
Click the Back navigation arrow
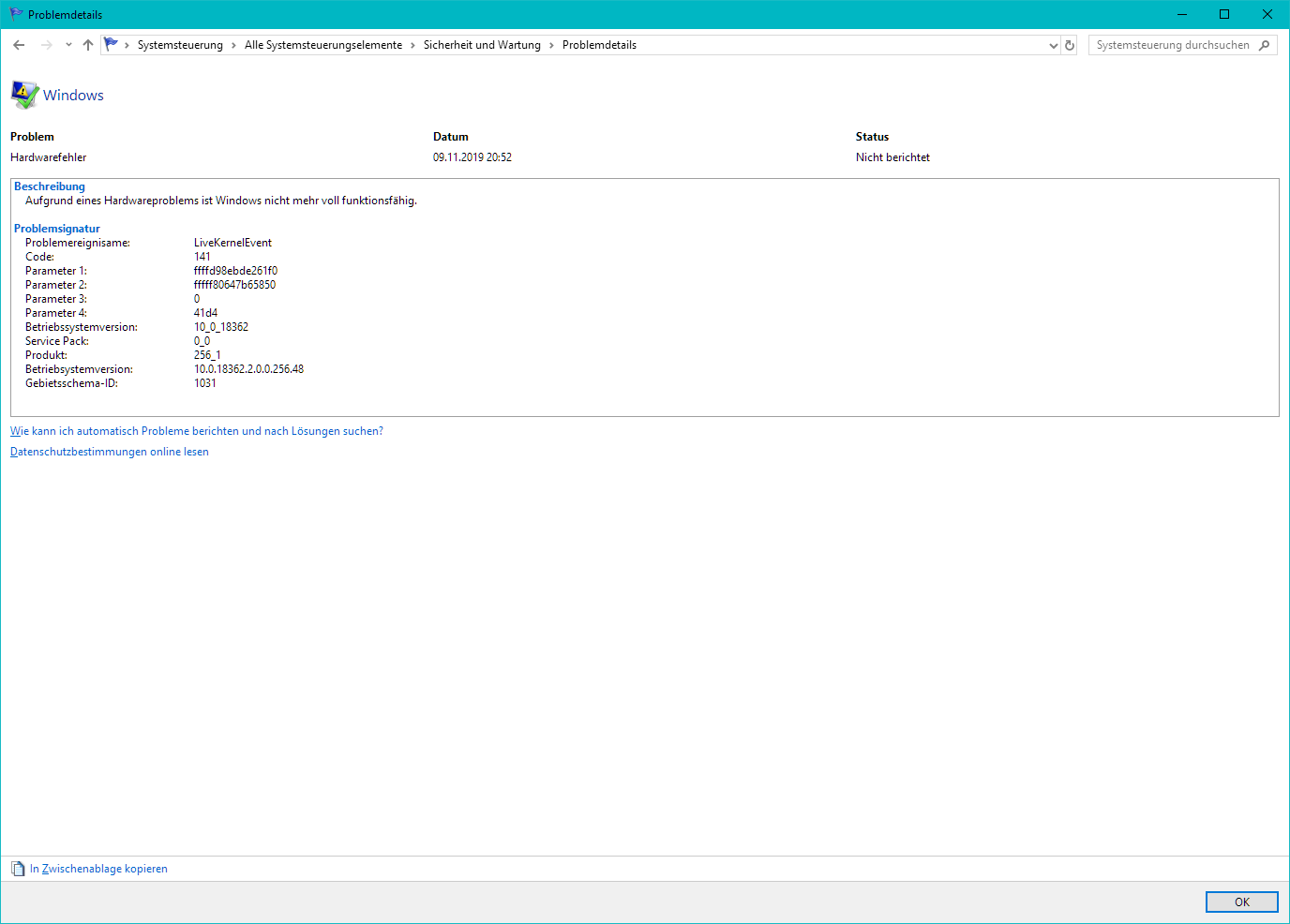tap(19, 45)
